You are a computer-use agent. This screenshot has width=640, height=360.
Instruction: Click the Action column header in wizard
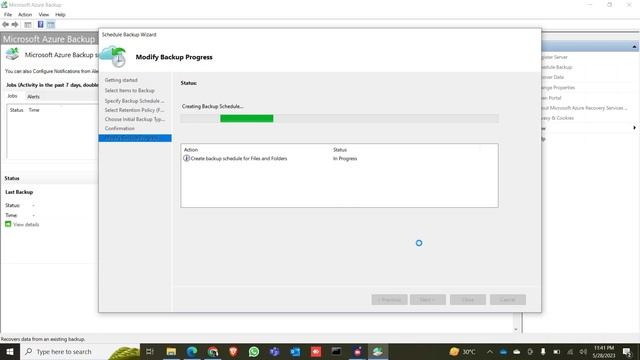(x=191, y=150)
